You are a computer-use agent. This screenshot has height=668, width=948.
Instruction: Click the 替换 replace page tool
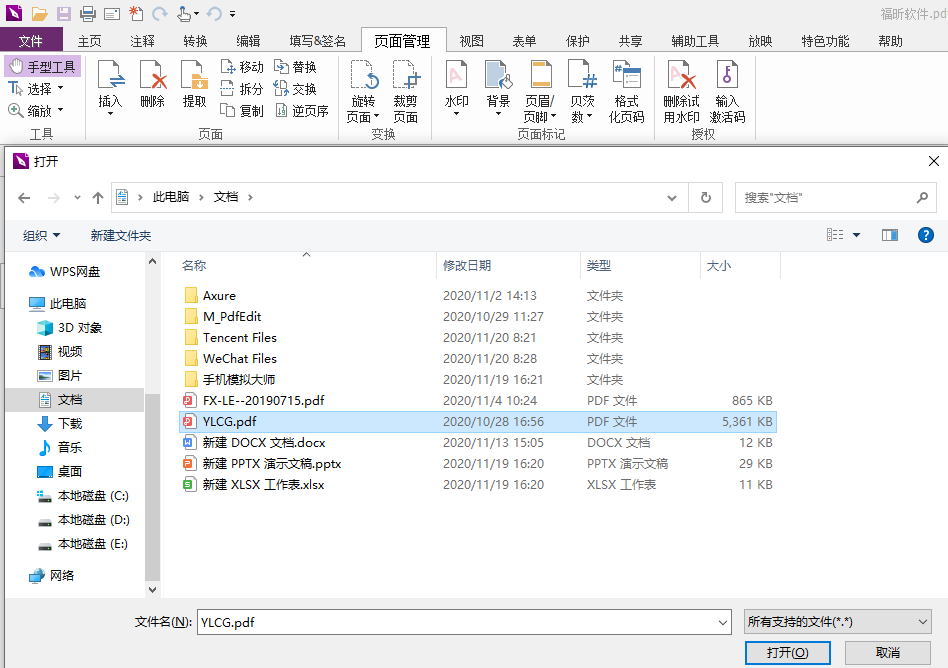pos(295,66)
